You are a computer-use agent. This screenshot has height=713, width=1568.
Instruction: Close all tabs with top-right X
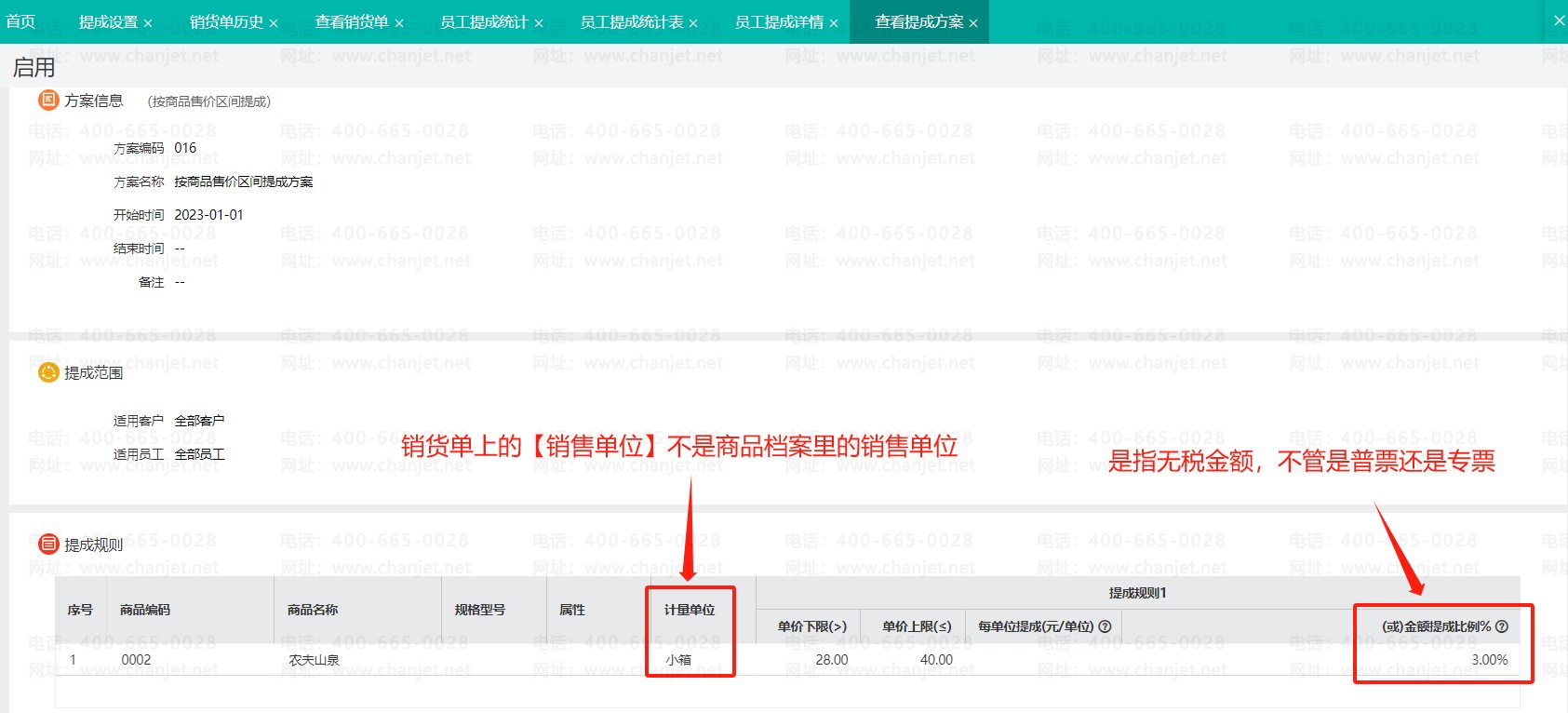pyautogui.click(x=1560, y=20)
